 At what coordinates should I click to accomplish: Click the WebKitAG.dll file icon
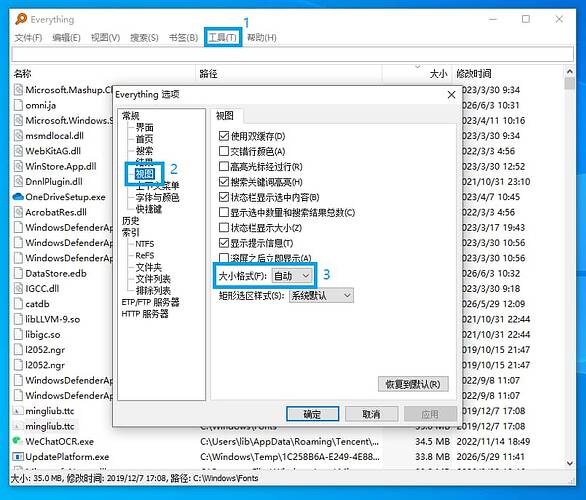point(18,151)
